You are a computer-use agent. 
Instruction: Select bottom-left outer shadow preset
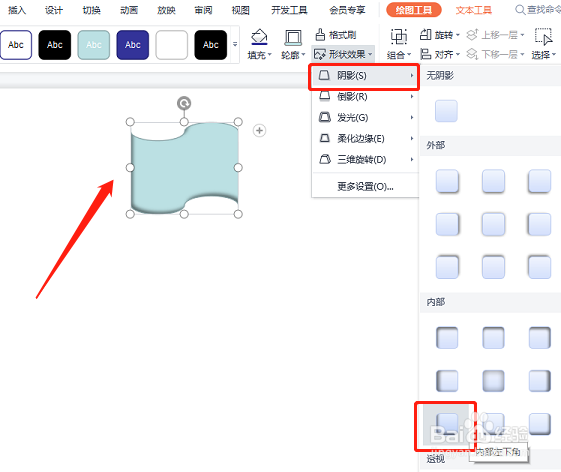447,267
